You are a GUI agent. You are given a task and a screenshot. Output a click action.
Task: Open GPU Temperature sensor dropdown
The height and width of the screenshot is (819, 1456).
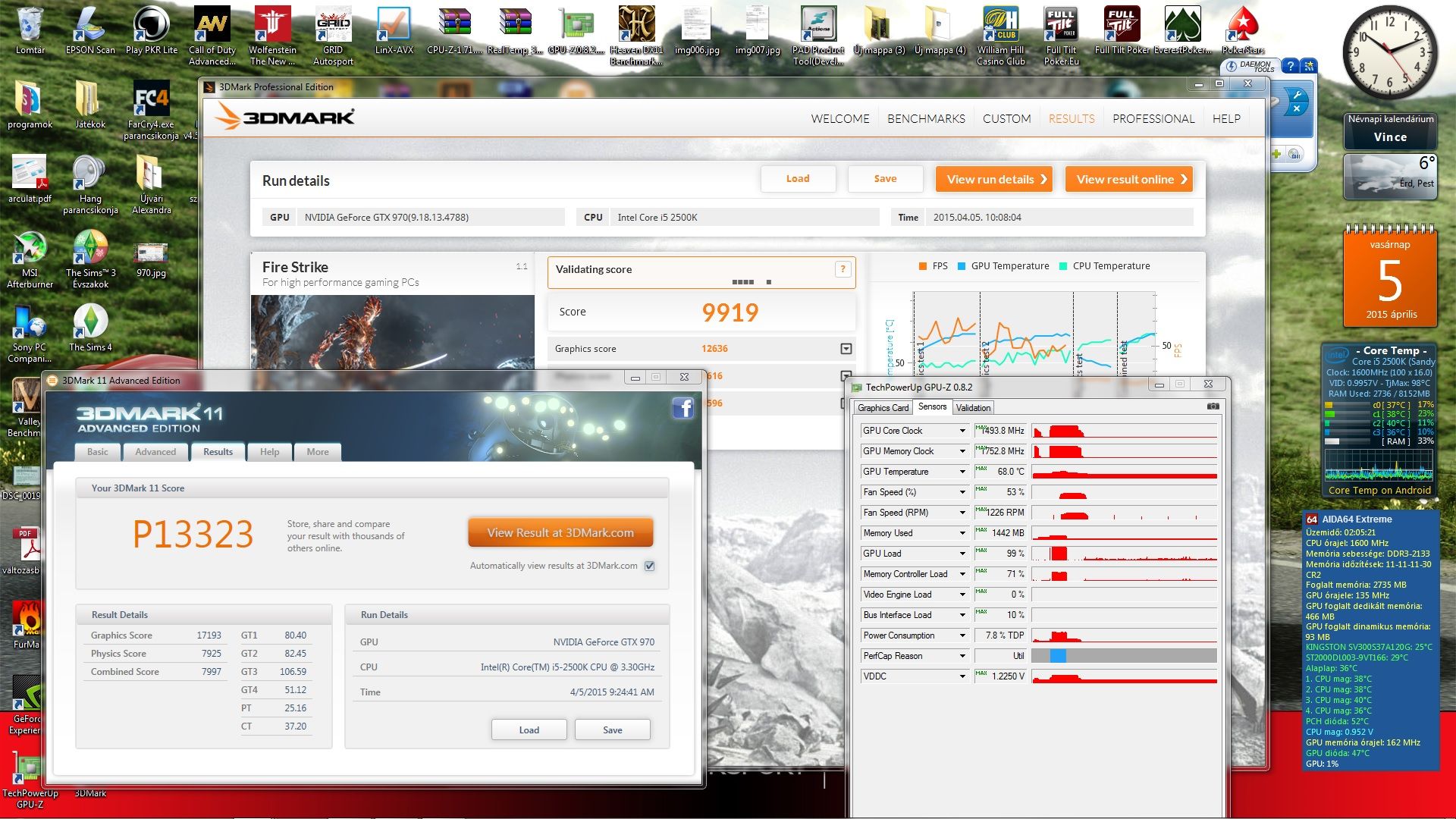click(x=962, y=472)
